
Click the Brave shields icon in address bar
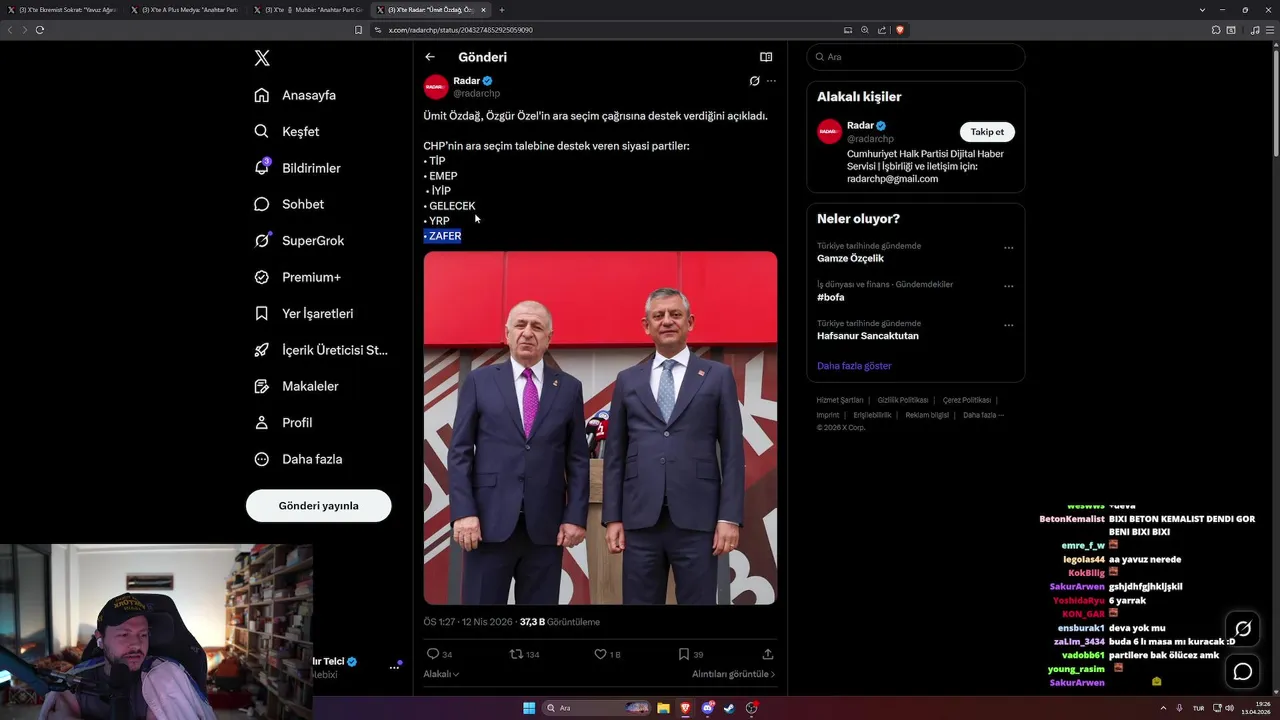pyautogui.click(x=900, y=30)
